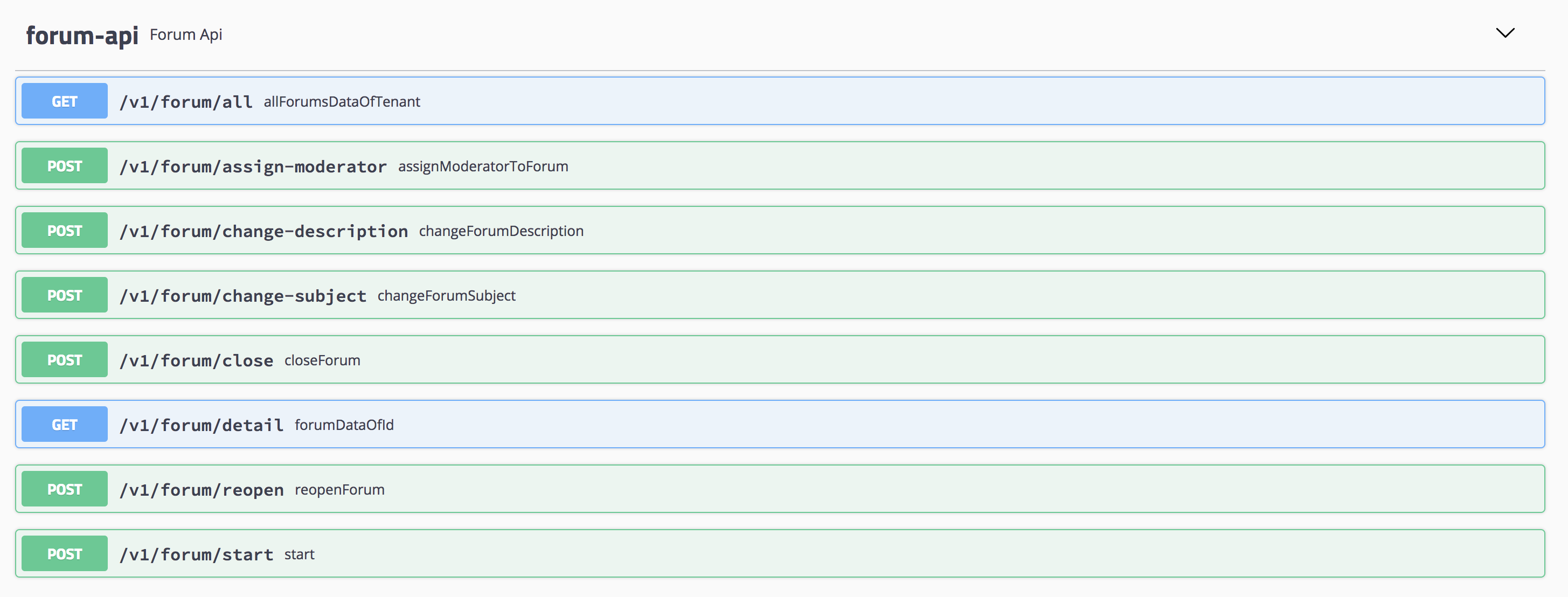Click the changeForumSubject summary text
Screen dimensions: 1568x597
click(x=446, y=296)
